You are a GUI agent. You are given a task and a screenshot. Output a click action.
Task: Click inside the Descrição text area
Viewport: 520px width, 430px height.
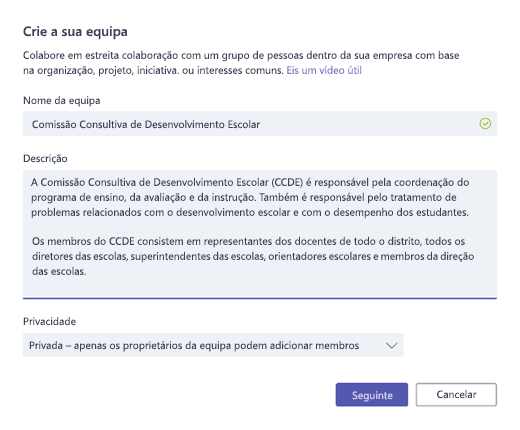point(260,234)
